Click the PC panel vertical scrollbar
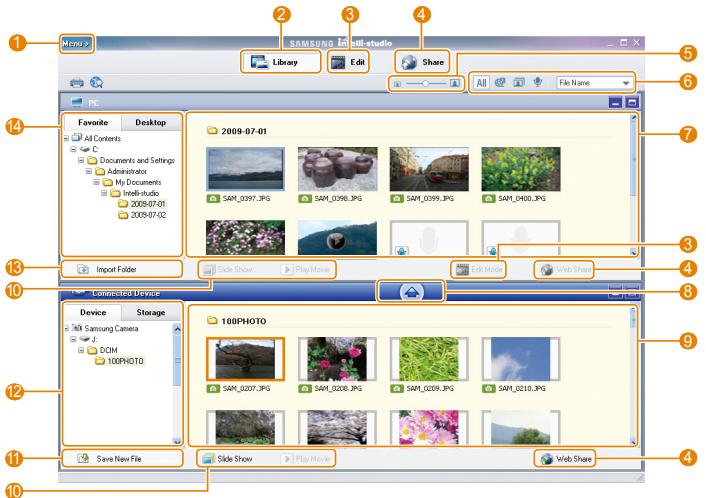The height and width of the screenshot is (498, 706). point(634,185)
